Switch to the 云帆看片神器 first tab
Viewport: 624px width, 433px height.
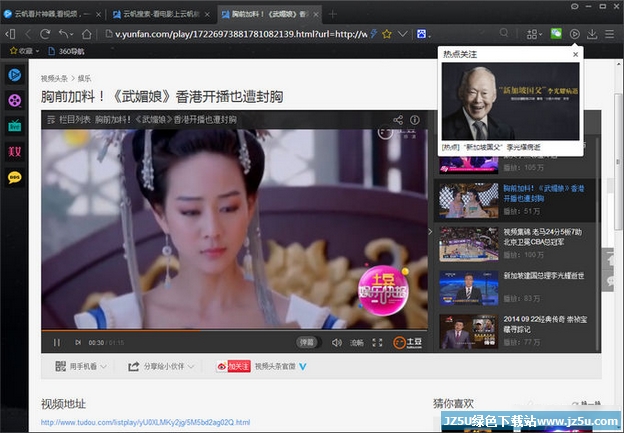point(52,14)
